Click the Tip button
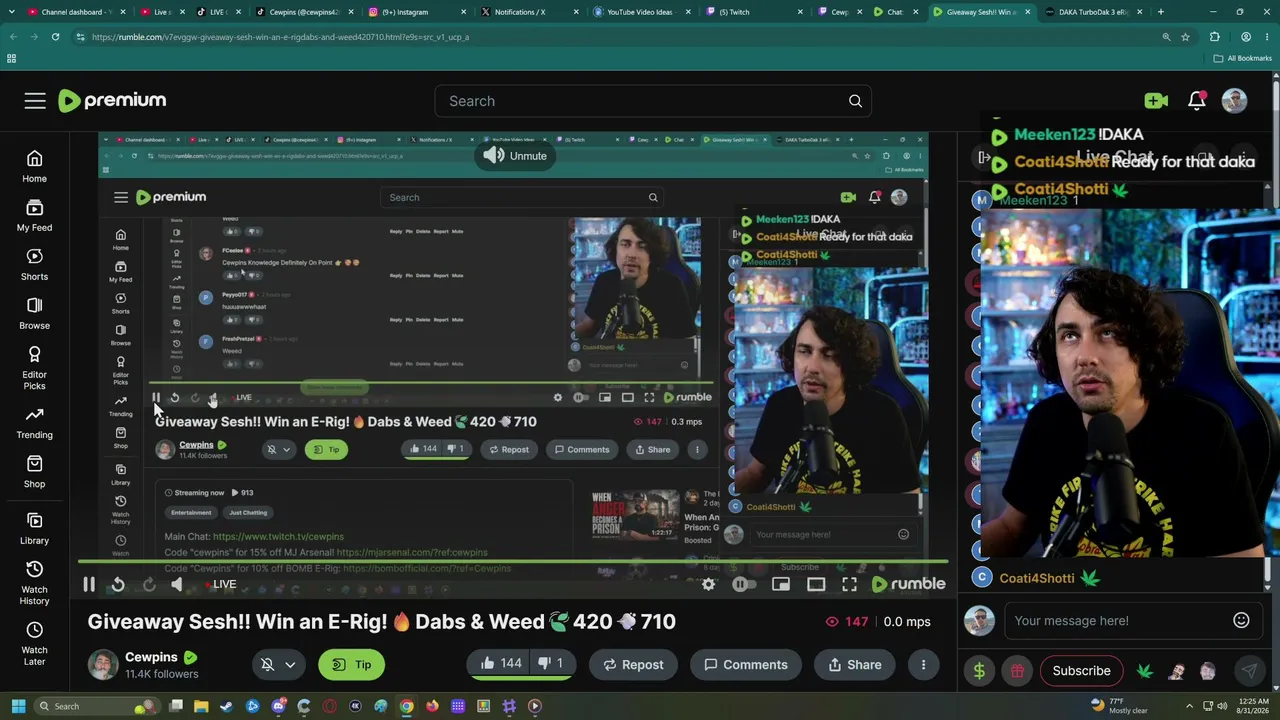Image resolution: width=1280 pixels, height=720 pixels. click(x=351, y=664)
